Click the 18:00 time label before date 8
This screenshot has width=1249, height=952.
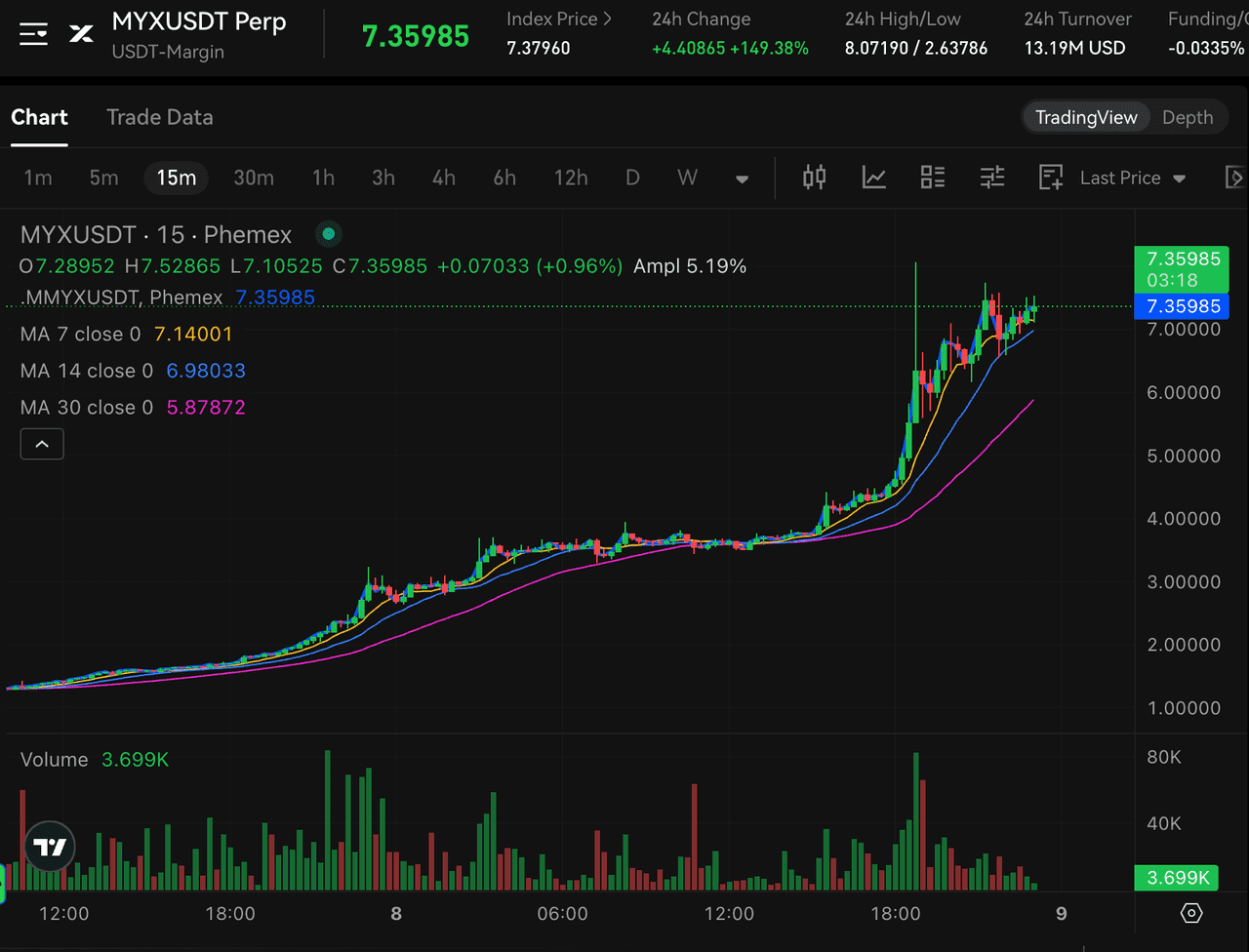pyautogui.click(x=230, y=914)
